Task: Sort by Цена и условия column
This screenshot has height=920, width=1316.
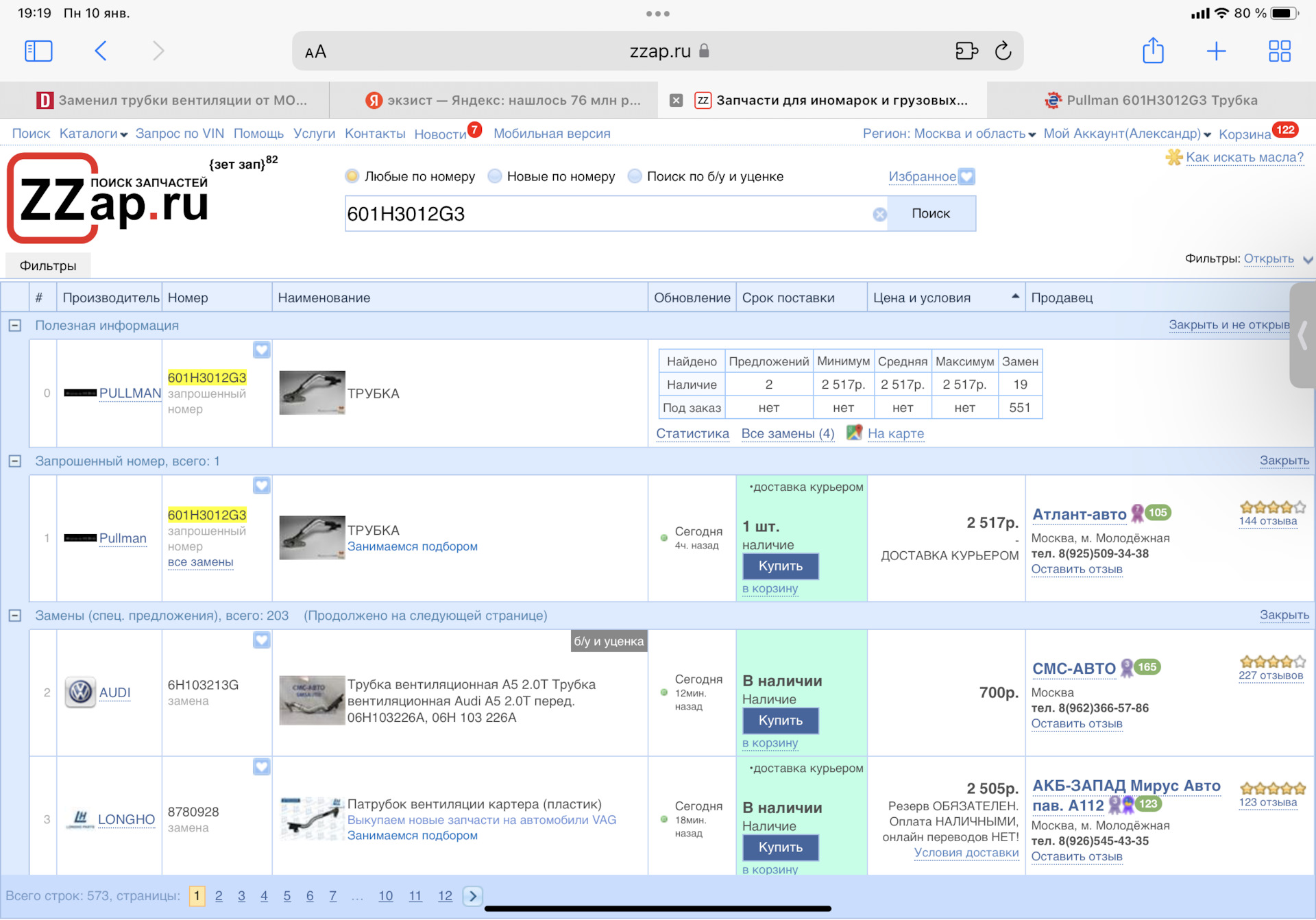Action: [x=946, y=298]
